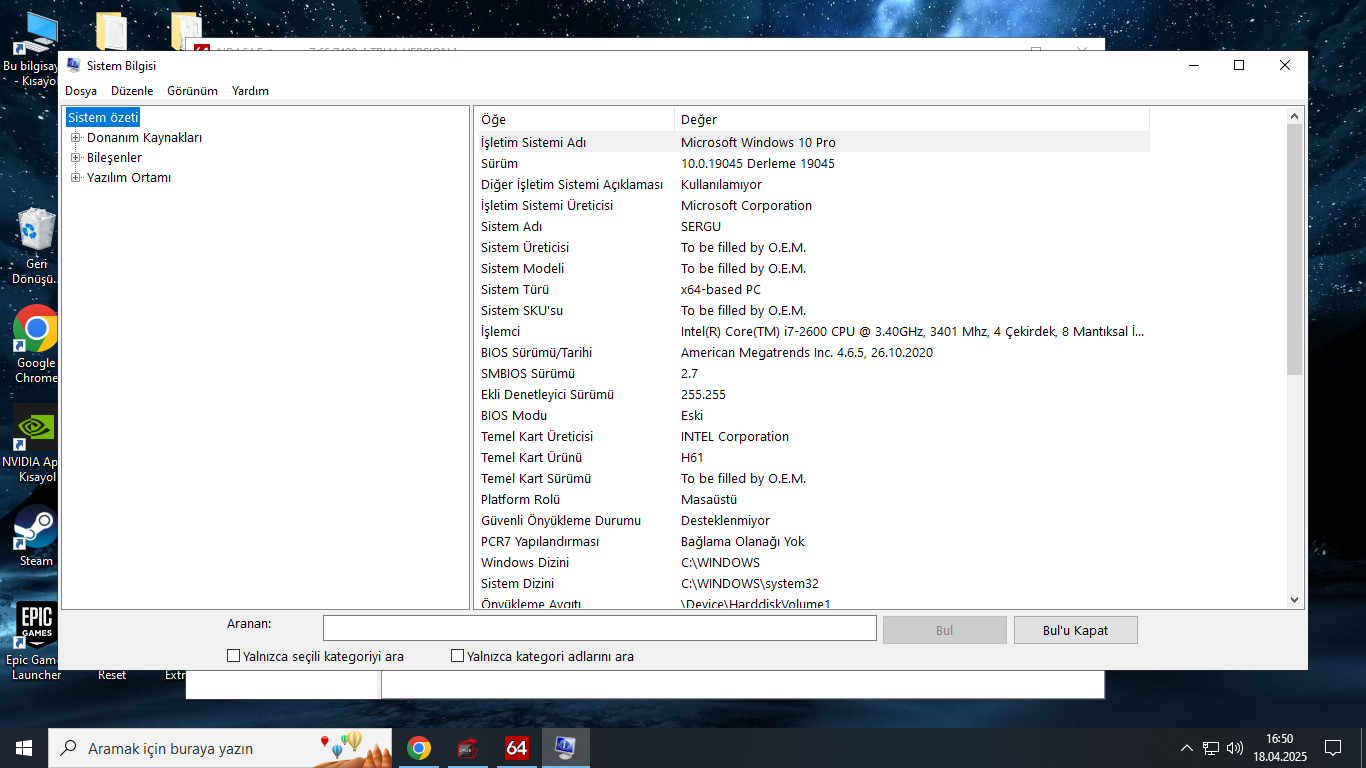Tick Yalnızca seçili kategoriyi ara checkbox

[x=234, y=657]
